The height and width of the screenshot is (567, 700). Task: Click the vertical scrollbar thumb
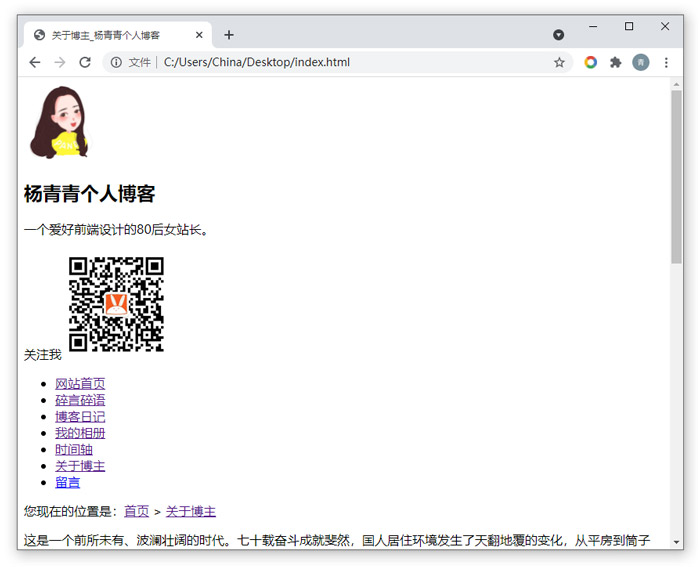(676, 177)
